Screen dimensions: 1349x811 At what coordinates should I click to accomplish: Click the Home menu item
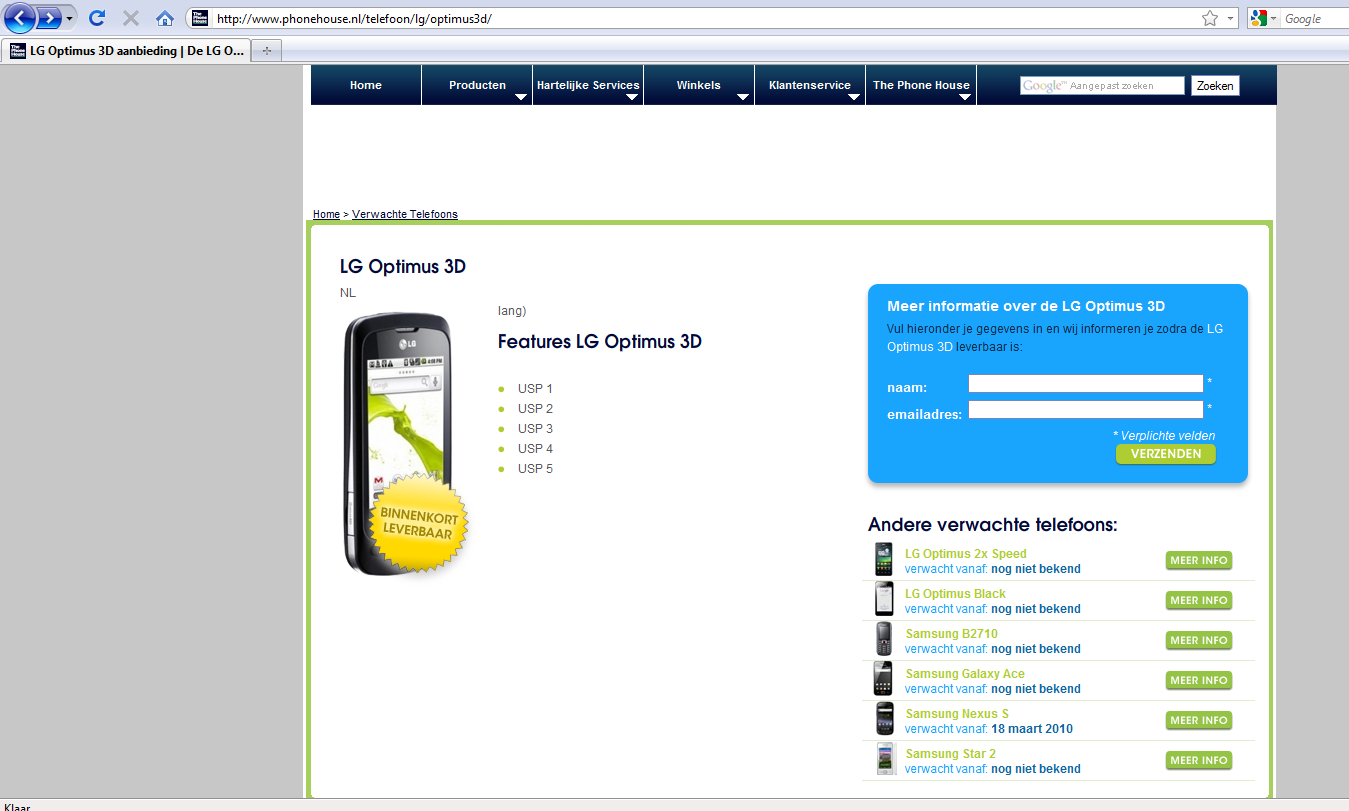point(366,85)
